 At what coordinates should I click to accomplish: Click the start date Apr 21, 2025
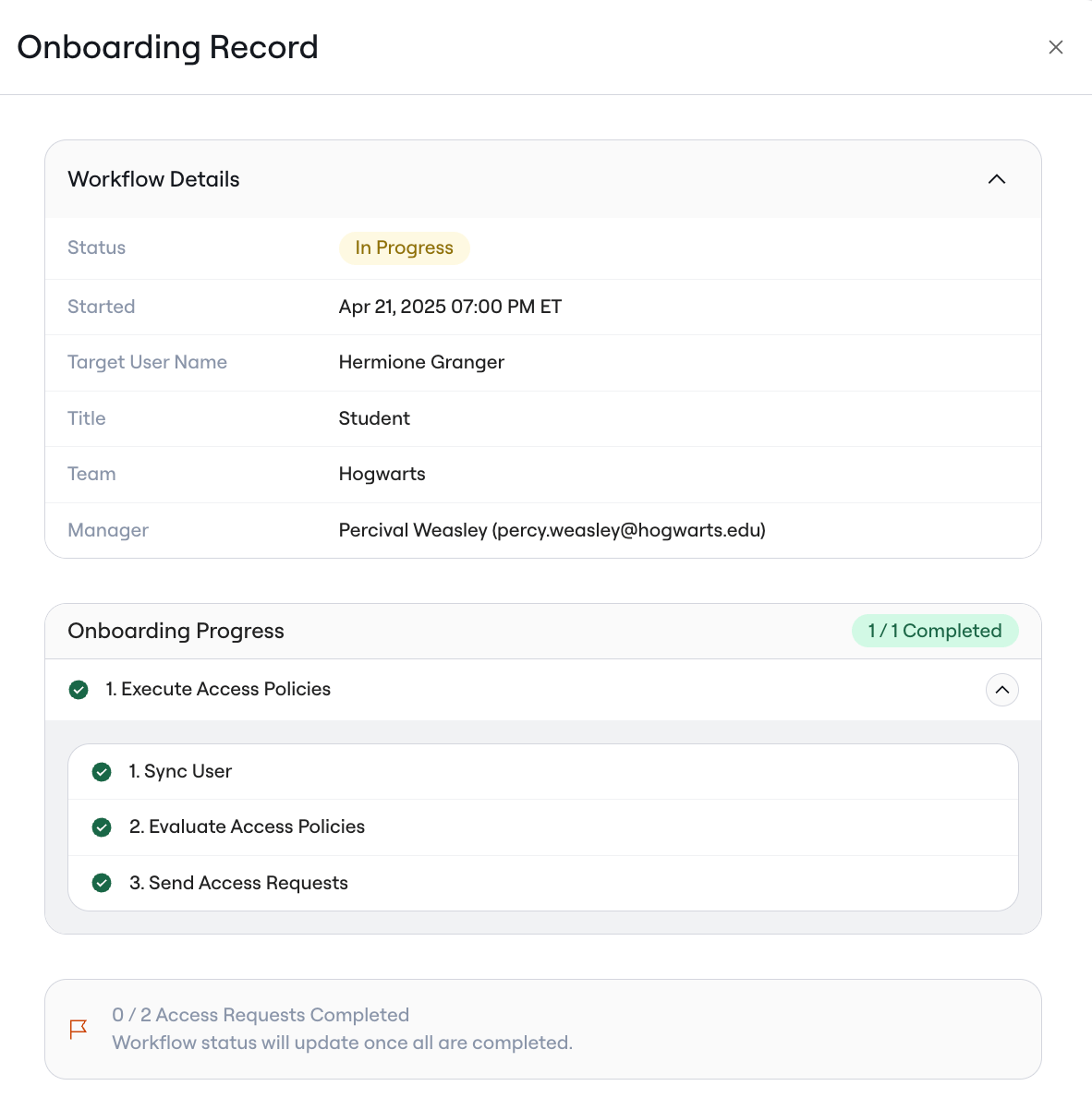[x=393, y=307]
